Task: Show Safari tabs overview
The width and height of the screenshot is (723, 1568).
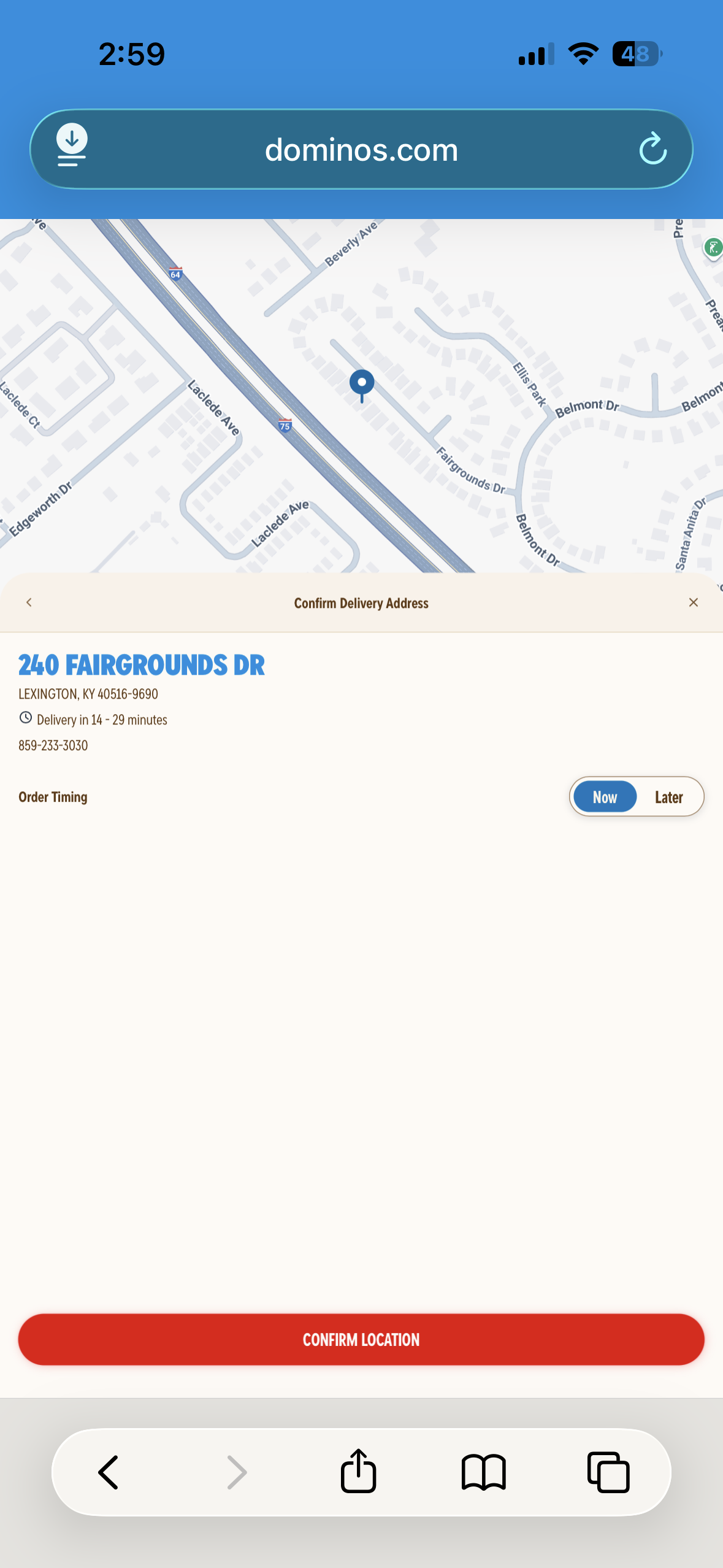Action: pos(608,1472)
